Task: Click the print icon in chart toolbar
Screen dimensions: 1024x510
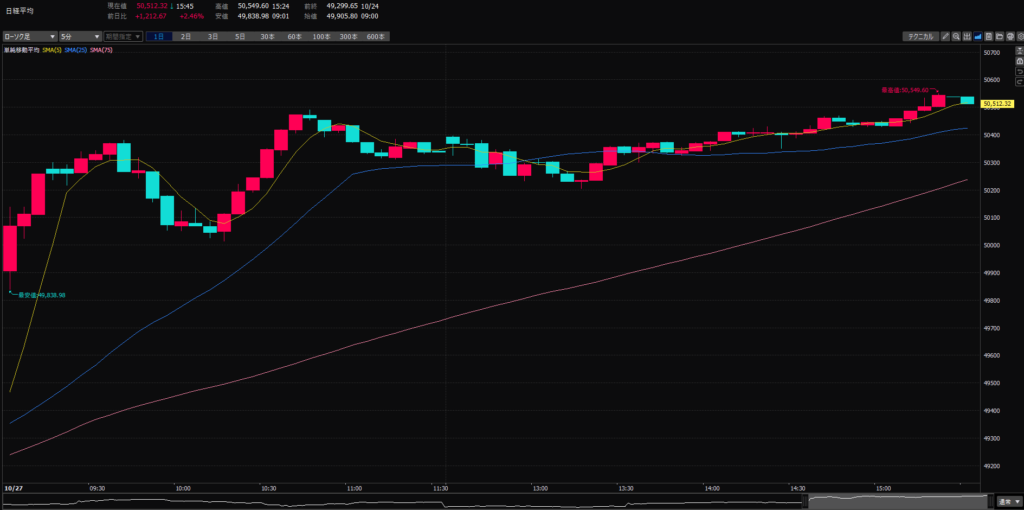Action: pos(1010,36)
